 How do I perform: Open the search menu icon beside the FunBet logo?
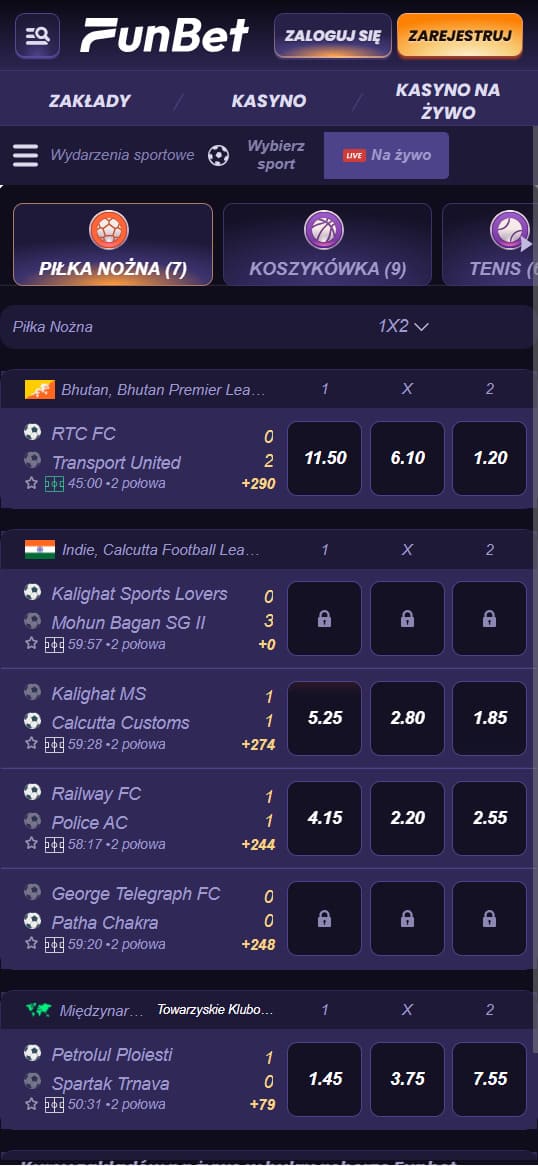(37, 35)
